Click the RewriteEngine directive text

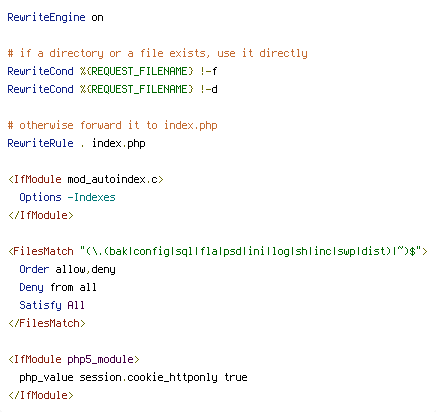[x=46, y=17]
